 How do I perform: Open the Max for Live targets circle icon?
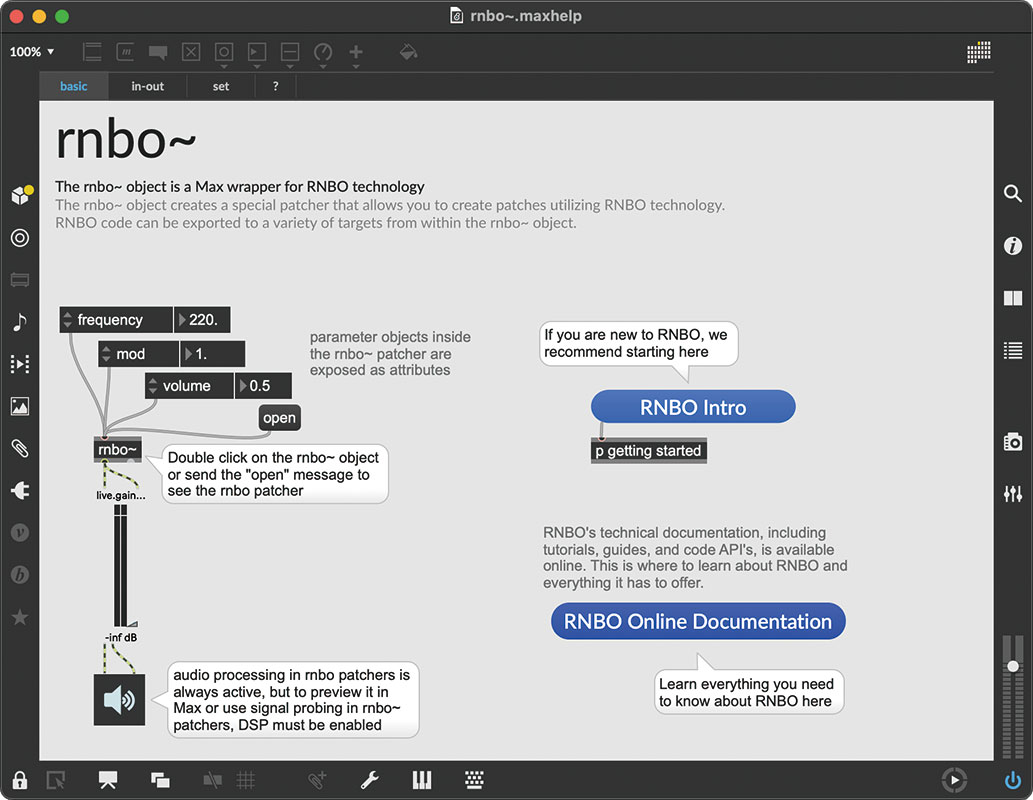click(x=20, y=238)
